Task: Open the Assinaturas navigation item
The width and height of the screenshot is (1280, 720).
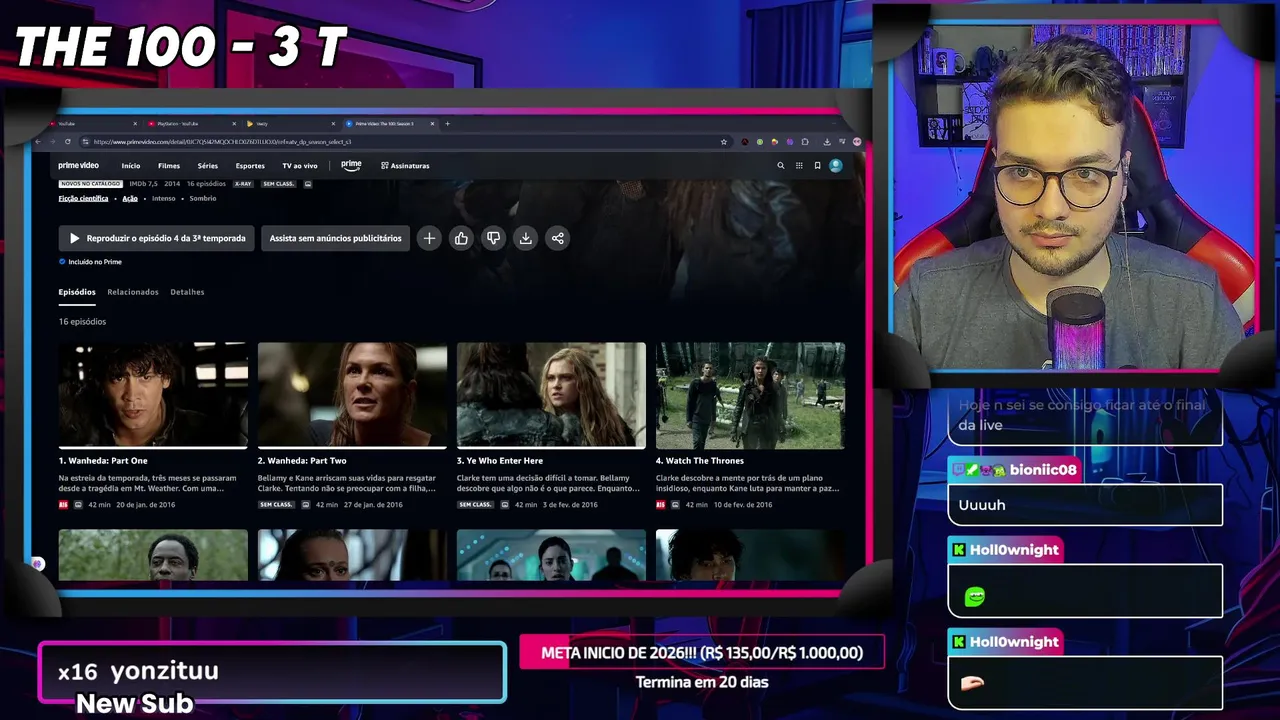Action: tap(405, 166)
